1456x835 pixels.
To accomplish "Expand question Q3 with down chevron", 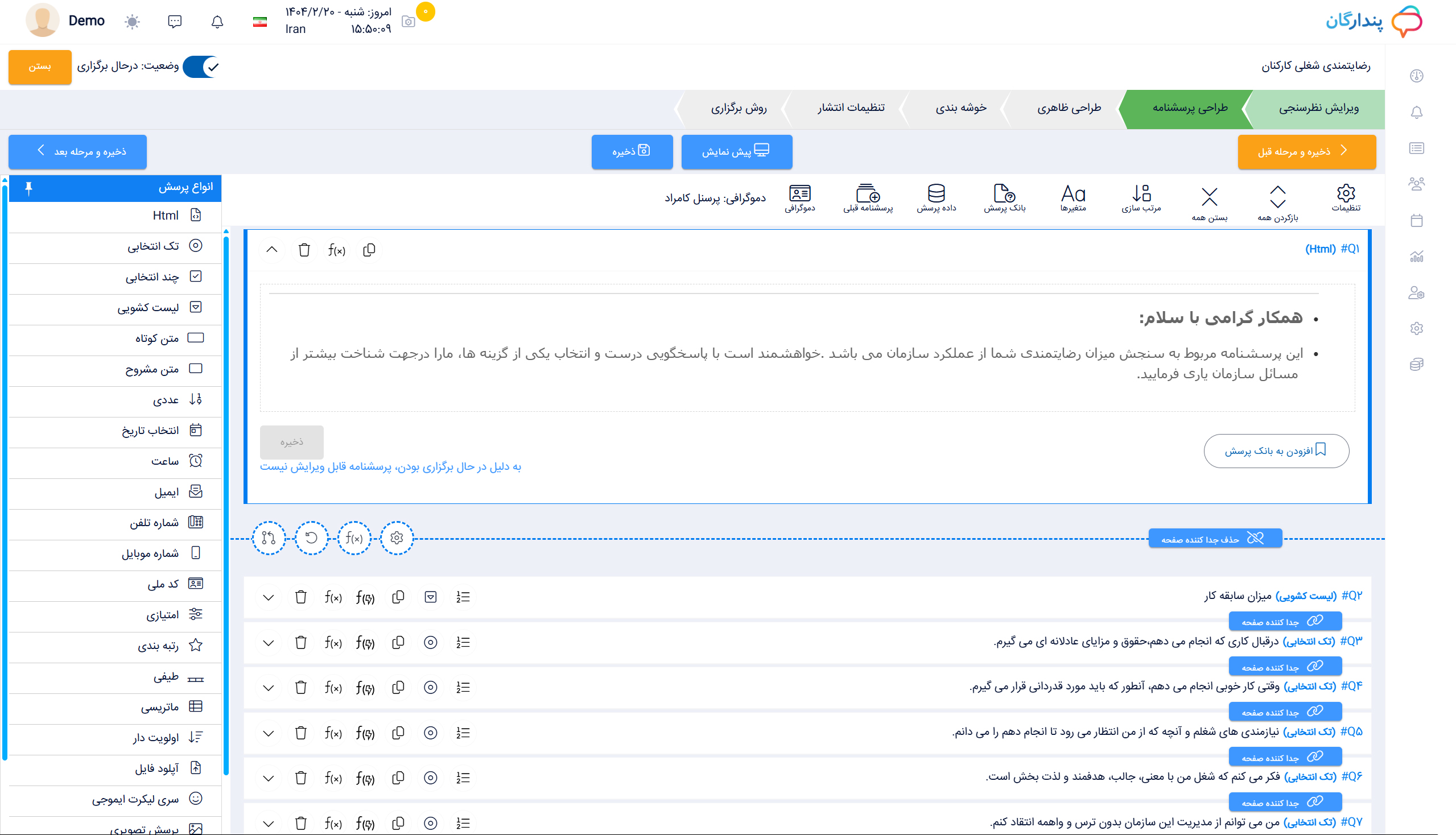I will 269,642.
